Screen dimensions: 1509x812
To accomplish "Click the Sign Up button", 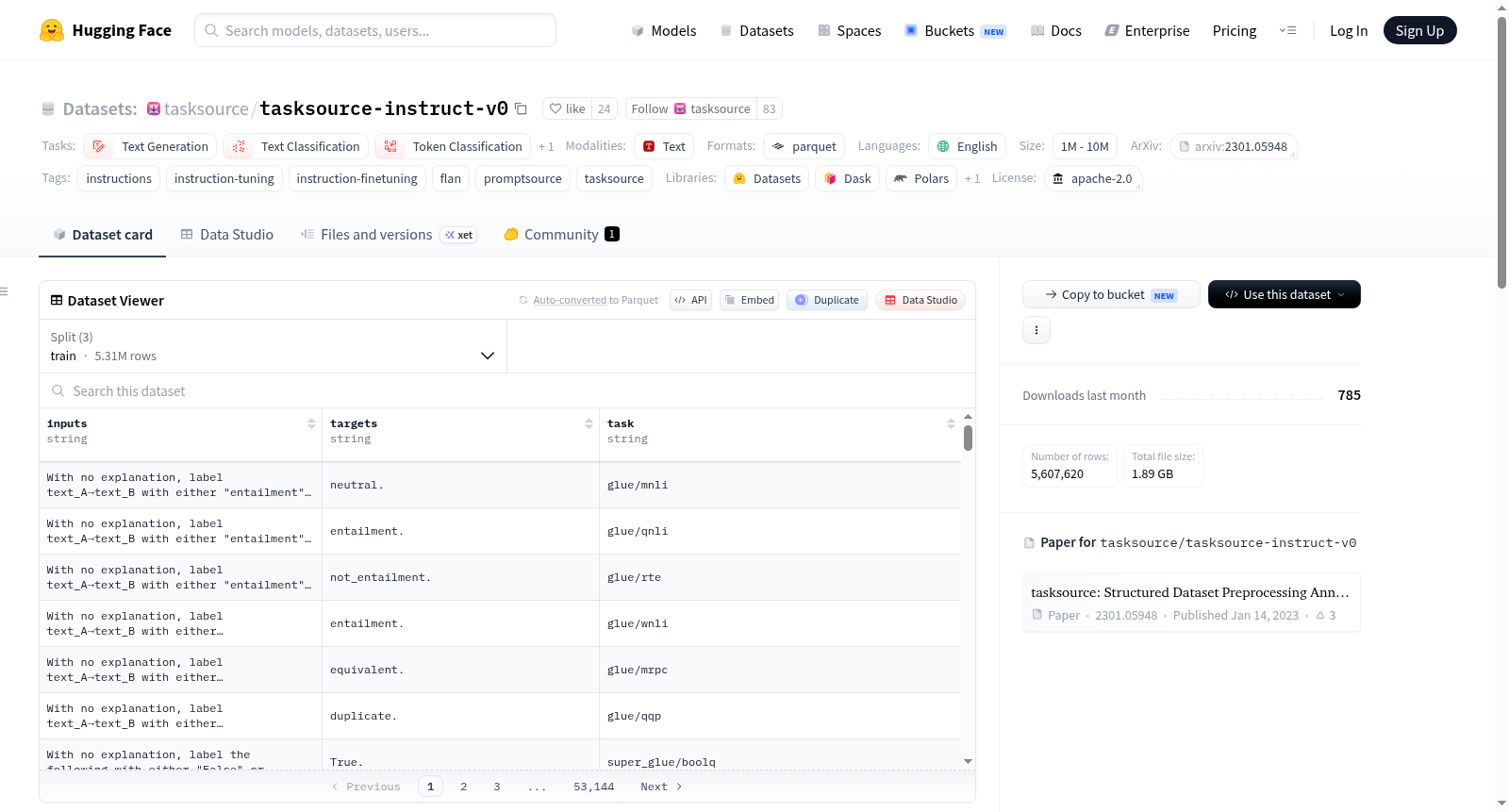I will (1419, 30).
